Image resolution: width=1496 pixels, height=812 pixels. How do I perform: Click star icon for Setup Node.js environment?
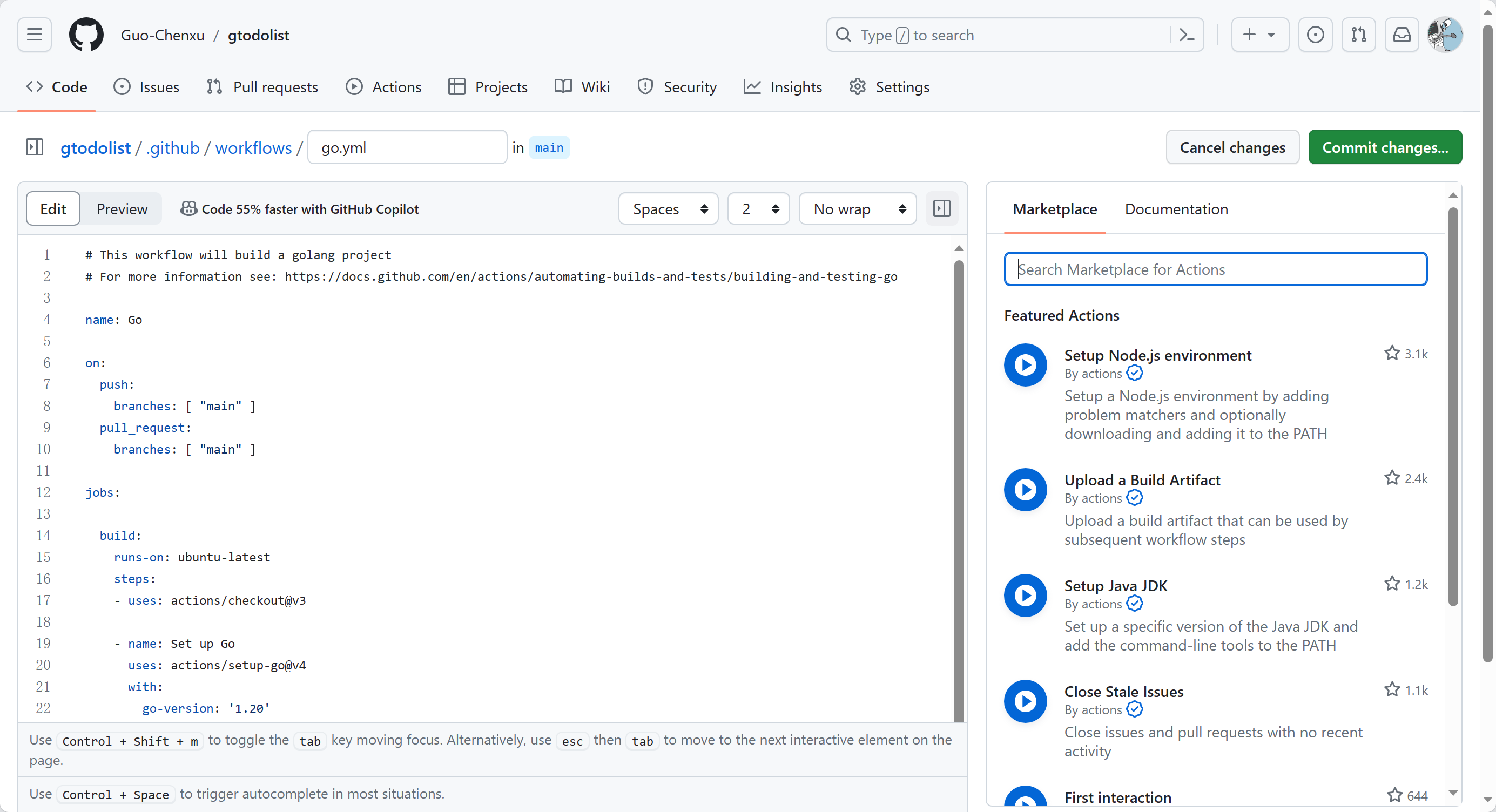click(1392, 353)
